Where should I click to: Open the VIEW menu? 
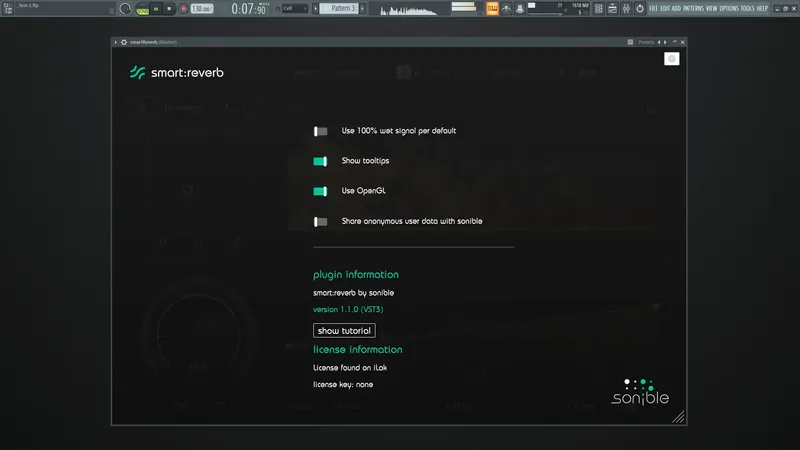711,9
